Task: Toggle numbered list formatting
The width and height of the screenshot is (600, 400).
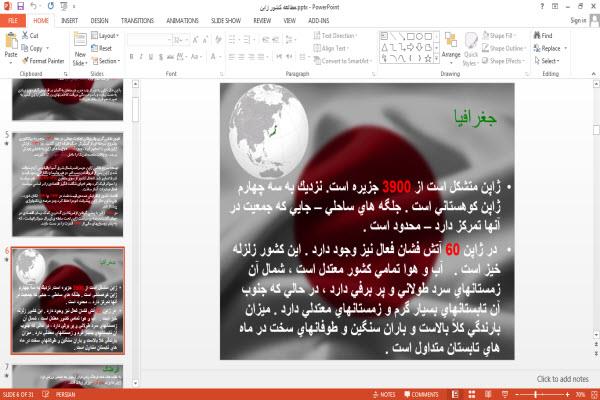Action: (x=248, y=40)
